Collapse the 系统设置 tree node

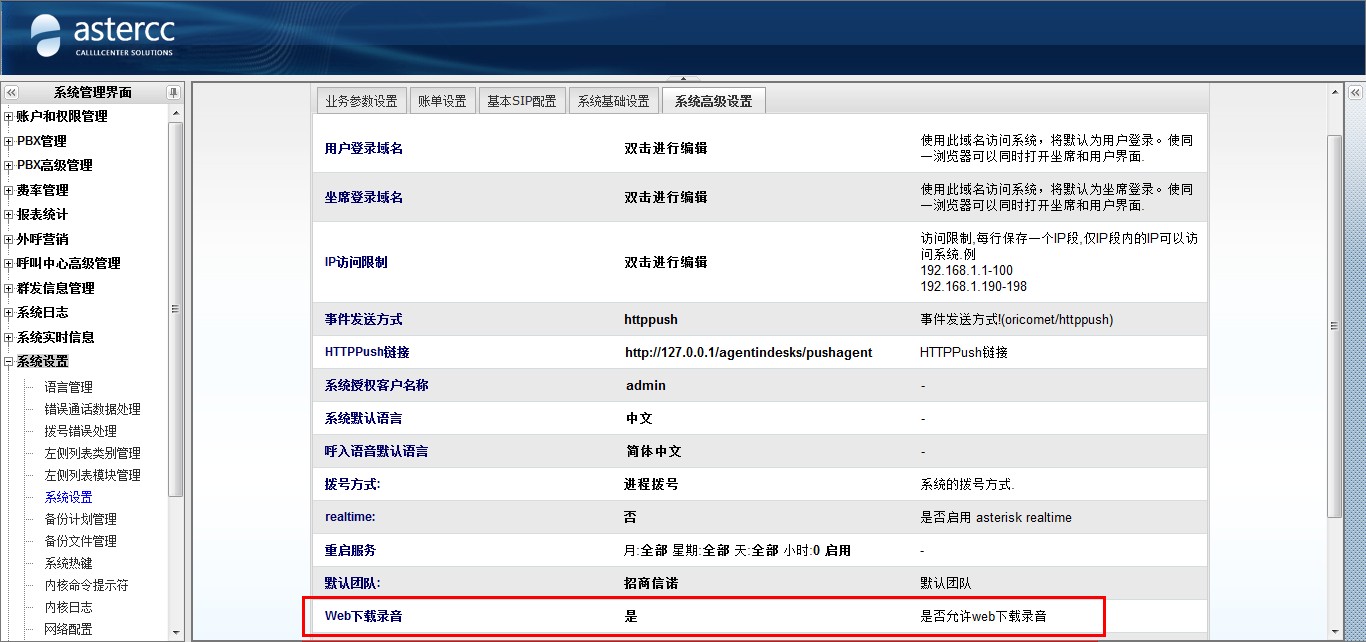tap(9, 362)
